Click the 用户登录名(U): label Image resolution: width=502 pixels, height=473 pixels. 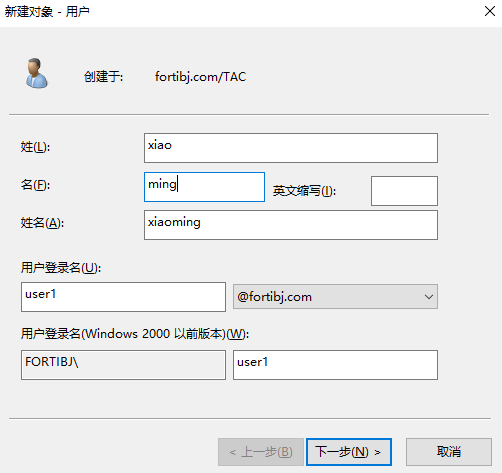pos(61,268)
